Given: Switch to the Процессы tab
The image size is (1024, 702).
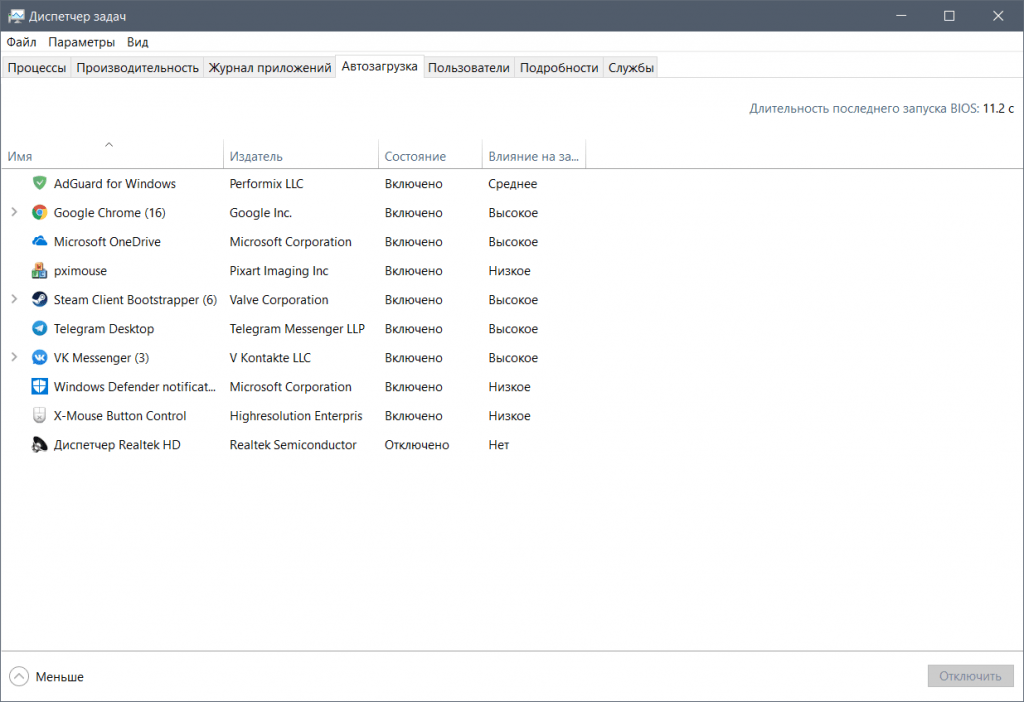Looking at the screenshot, I should [x=37, y=68].
